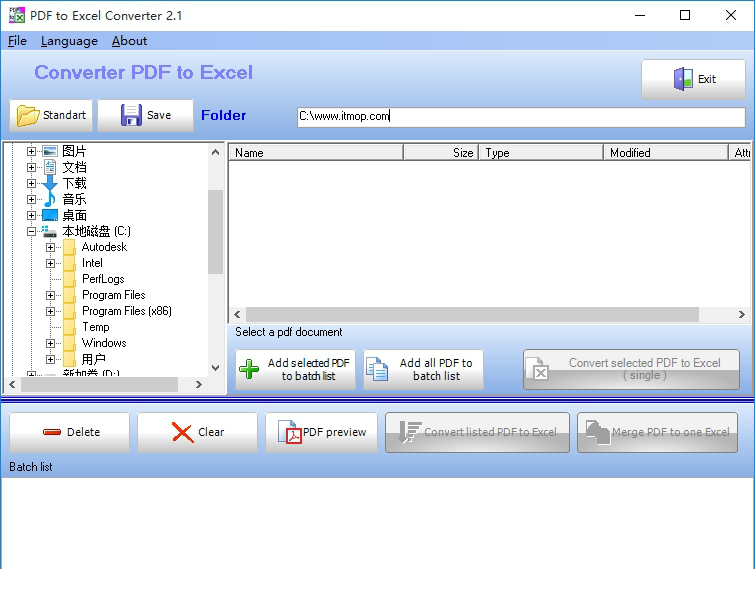Expand the Program Files folder node
Screen dimensions: 755x591
tap(50, 295)
